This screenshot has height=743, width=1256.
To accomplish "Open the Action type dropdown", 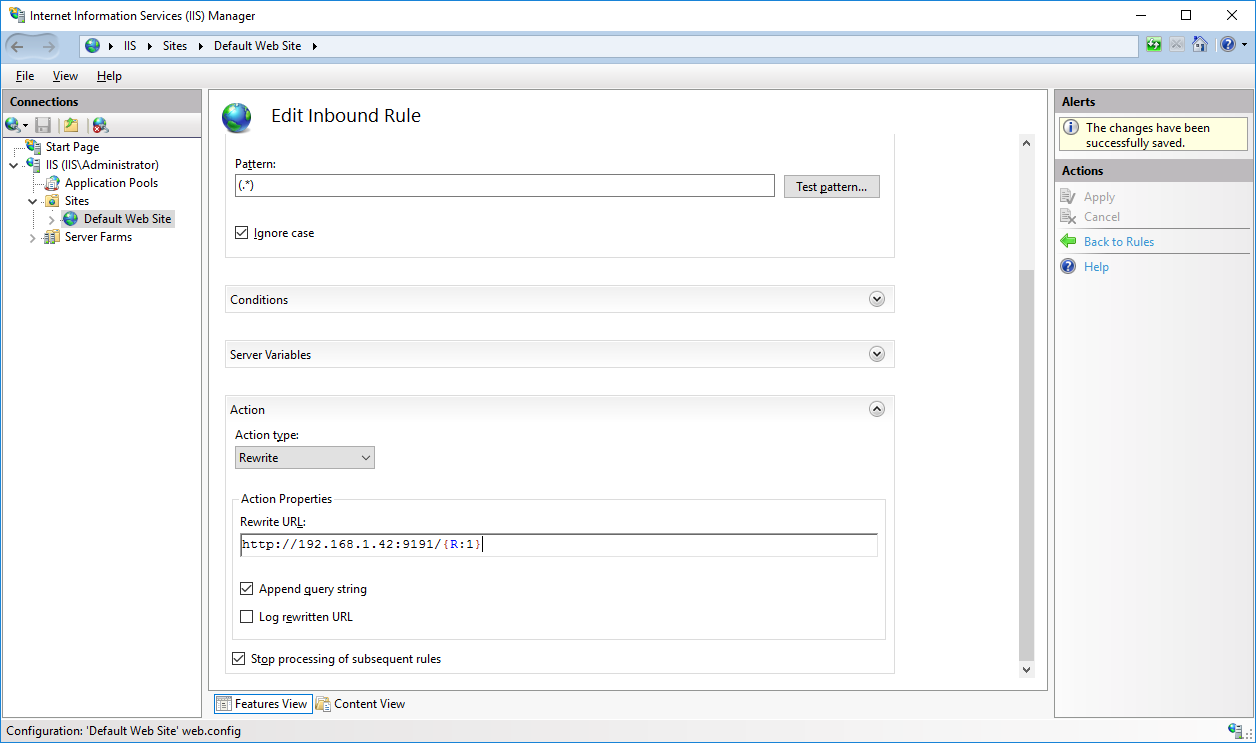I will (x=363, y=457).
